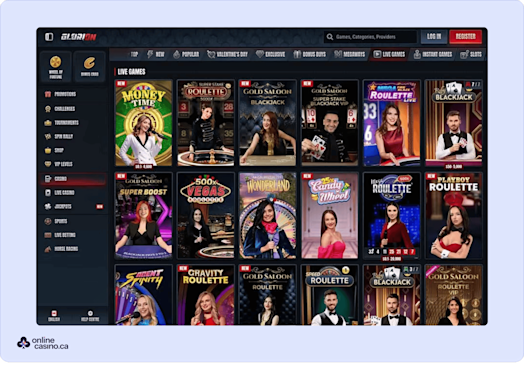Open the Wheel of Fortune tile

click(x=55, y=67)
